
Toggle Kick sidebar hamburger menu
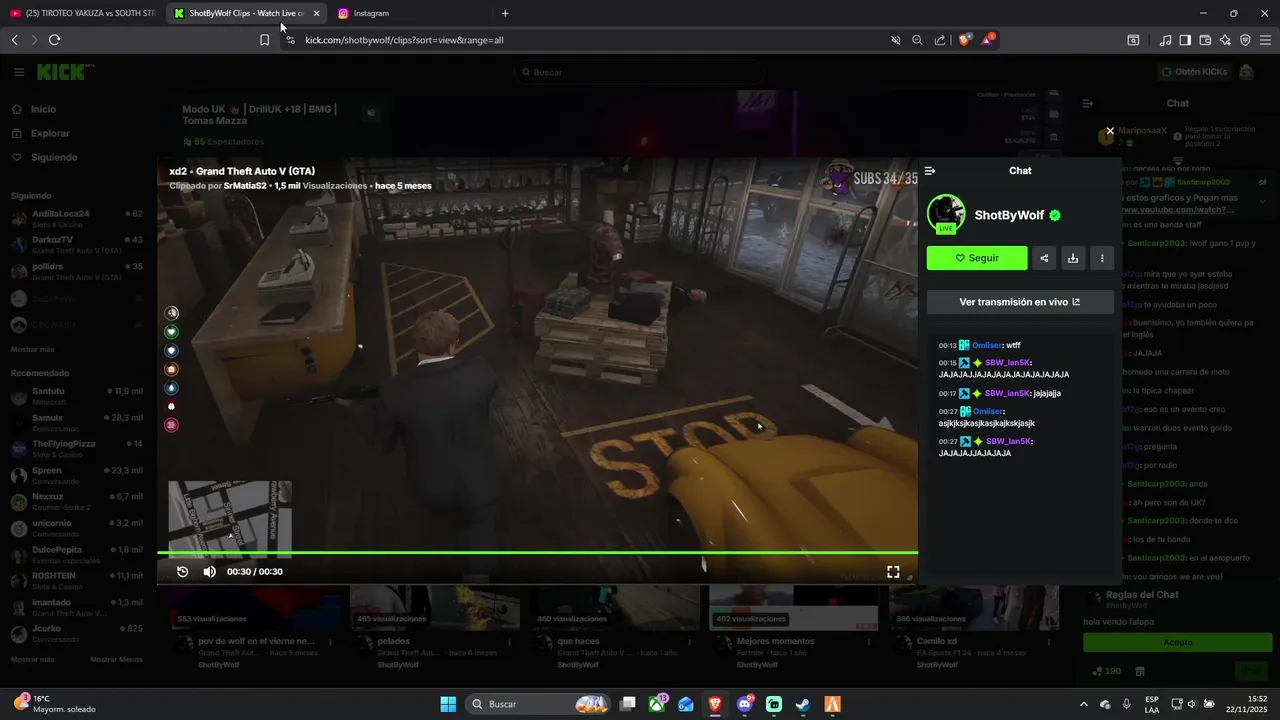pos(19,72)
